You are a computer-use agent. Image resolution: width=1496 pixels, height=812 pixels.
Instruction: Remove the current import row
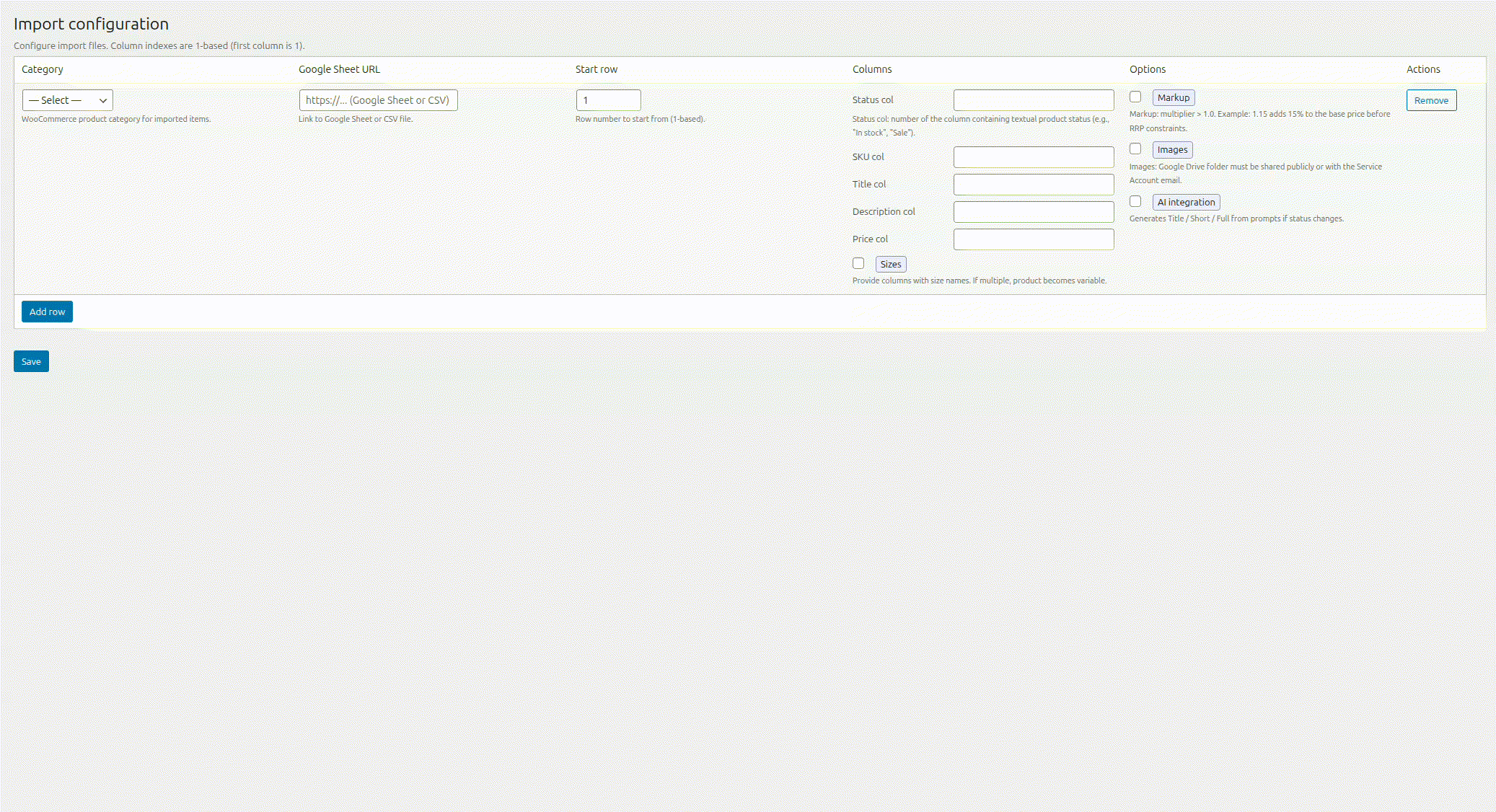tap(1431, 100)
